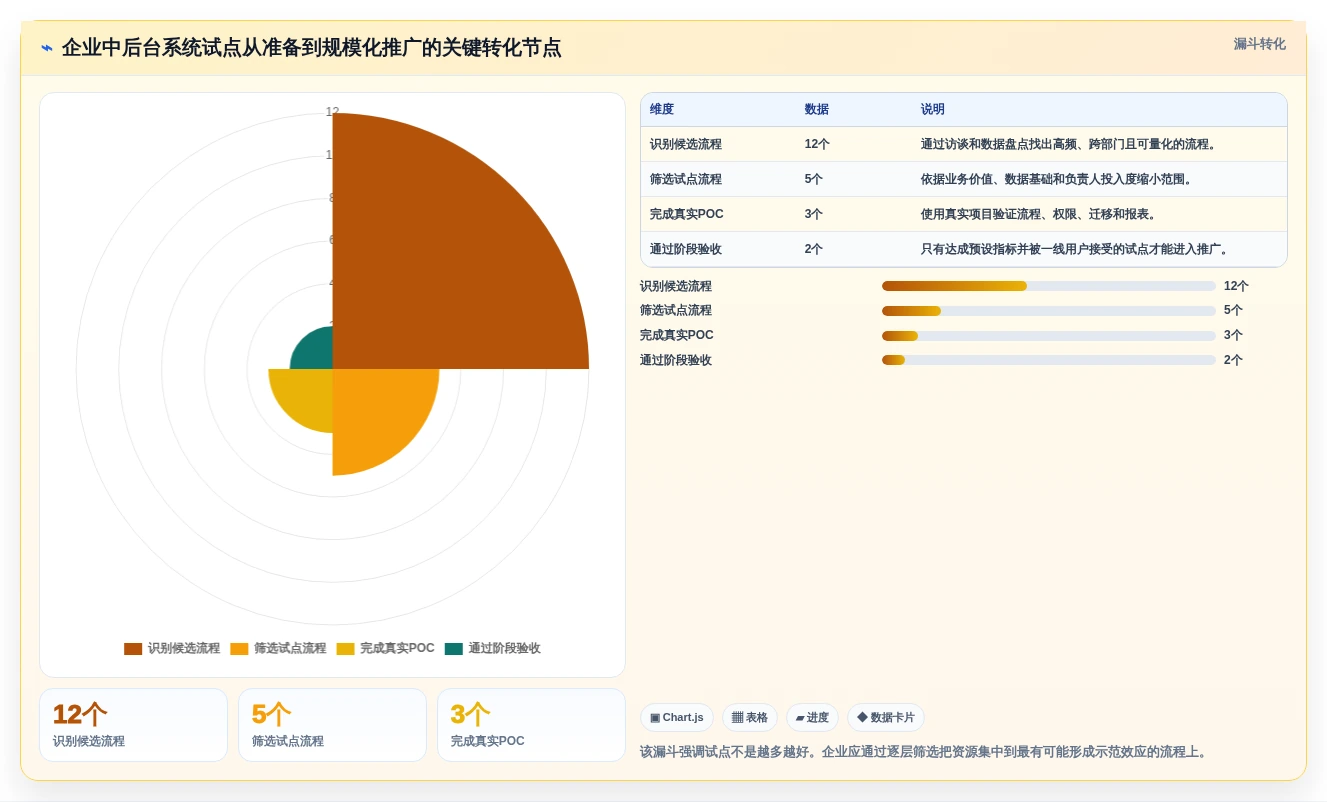Click the 识别候选流程 legend label
The height and width of the screenshot is (802, 1327).
tap(184, 649)
